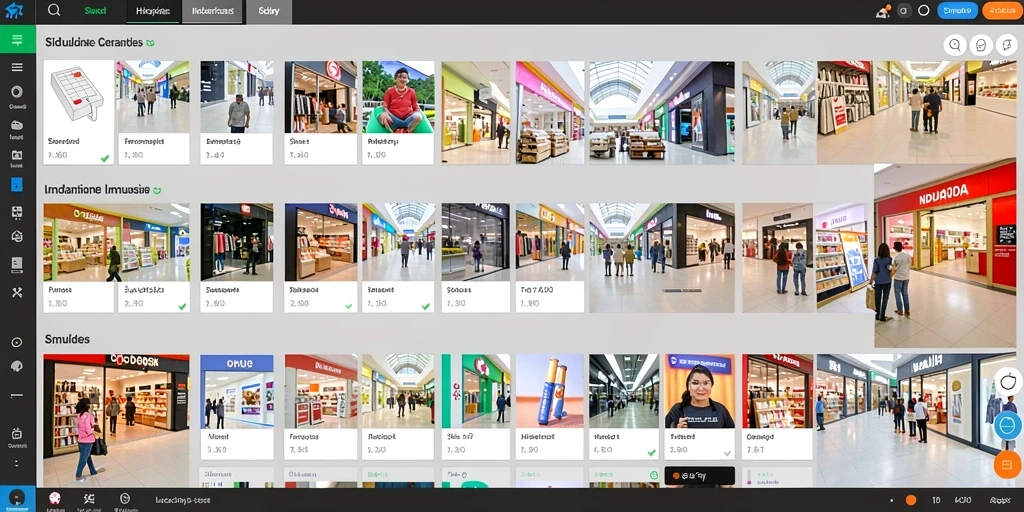
Task: Open the three-dot more options in sidebar
Action: pyautogui.click(x=17, y=463)
